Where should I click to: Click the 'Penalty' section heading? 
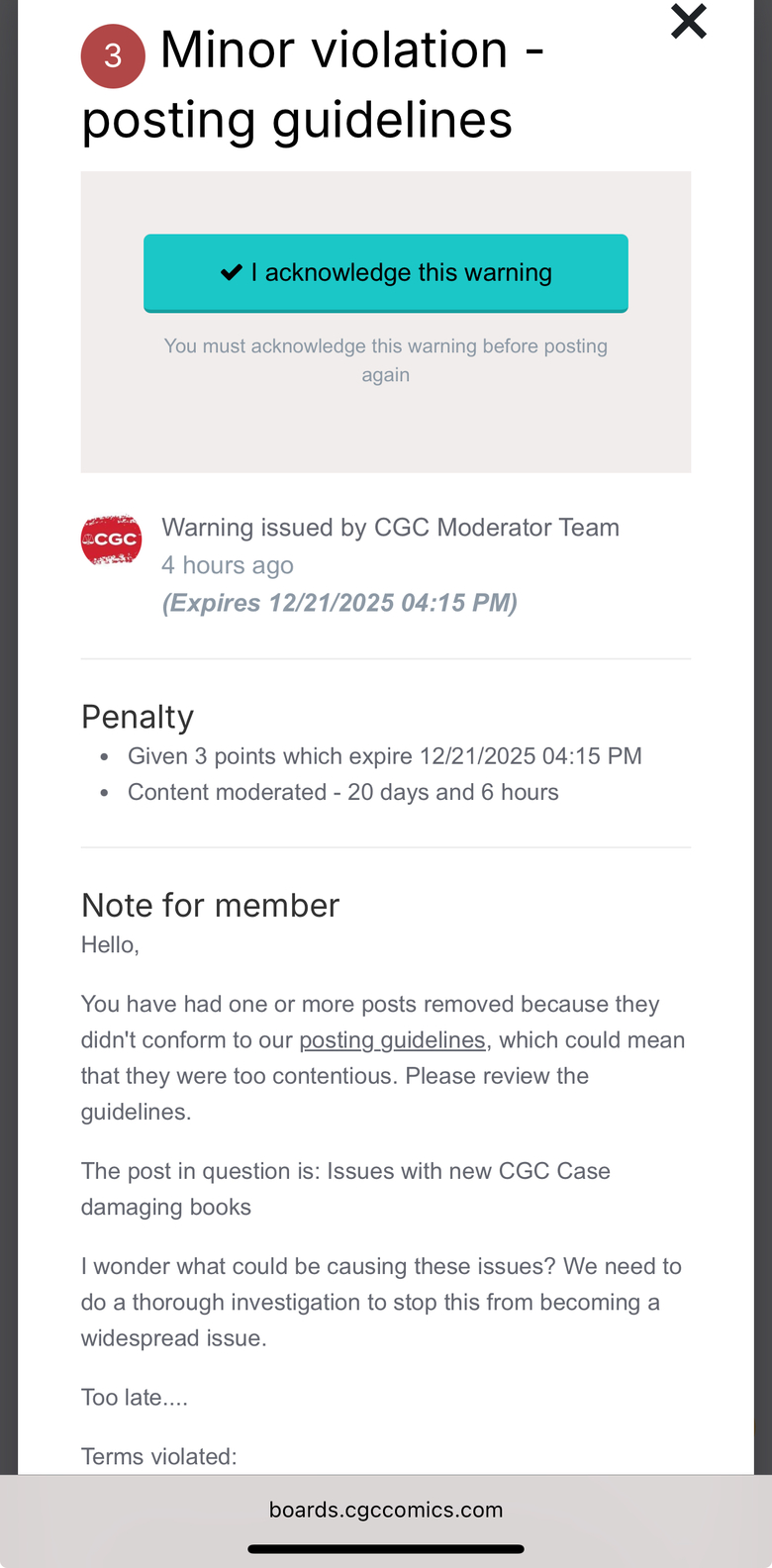[138, 717]
